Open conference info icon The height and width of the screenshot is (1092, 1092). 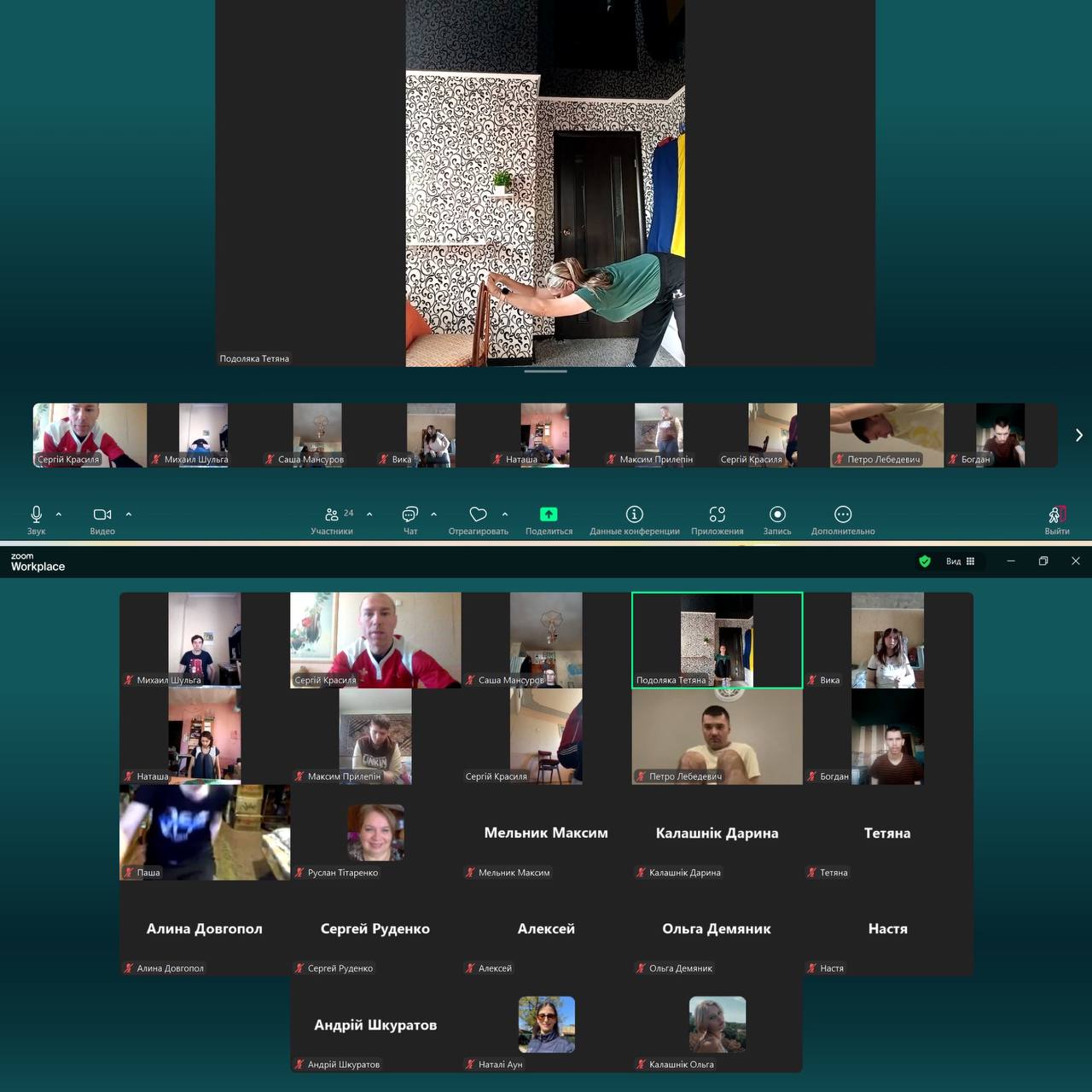click(634, 514)
